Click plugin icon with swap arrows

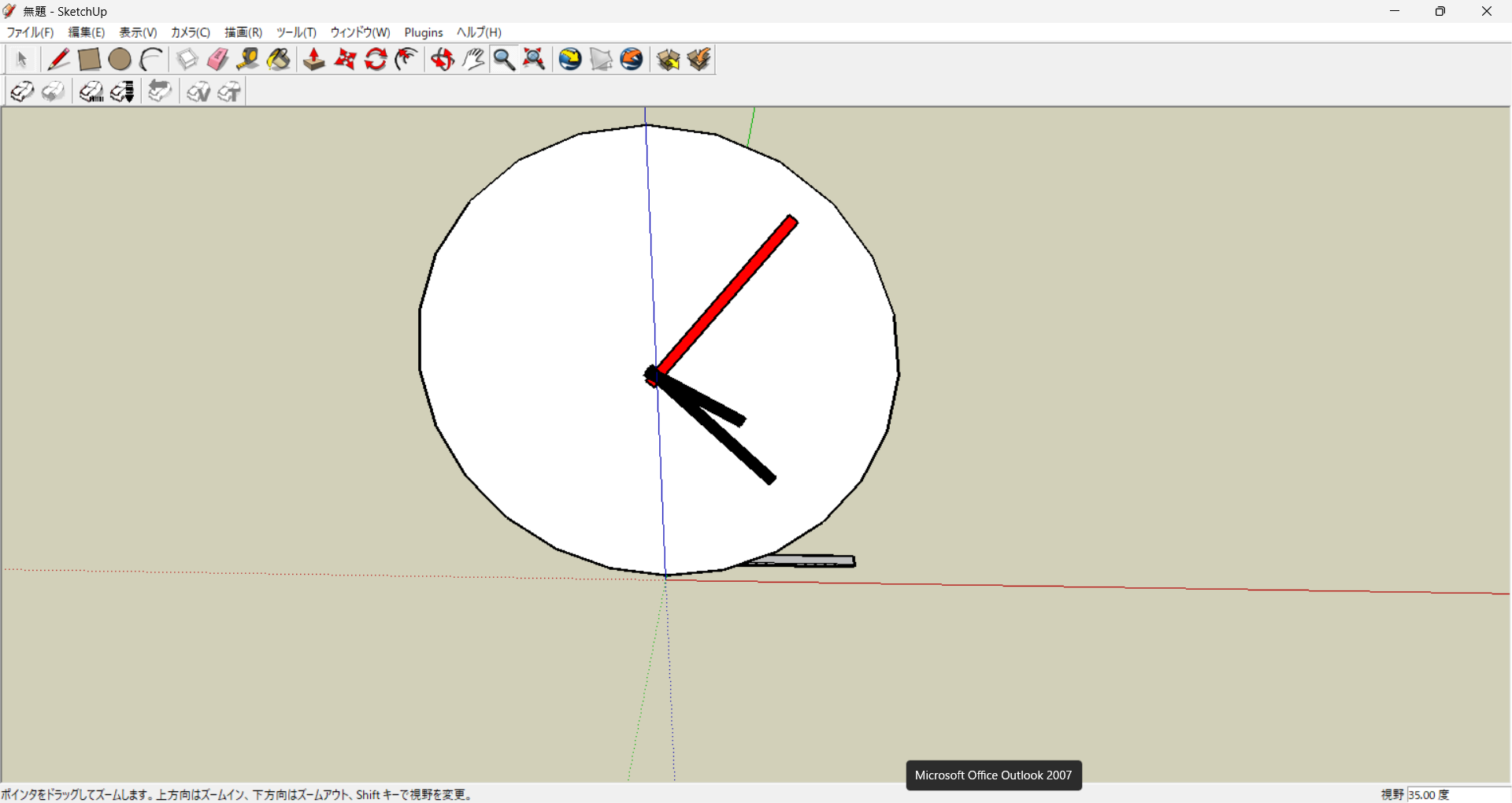pyautogui.click(x=160, y=92)
